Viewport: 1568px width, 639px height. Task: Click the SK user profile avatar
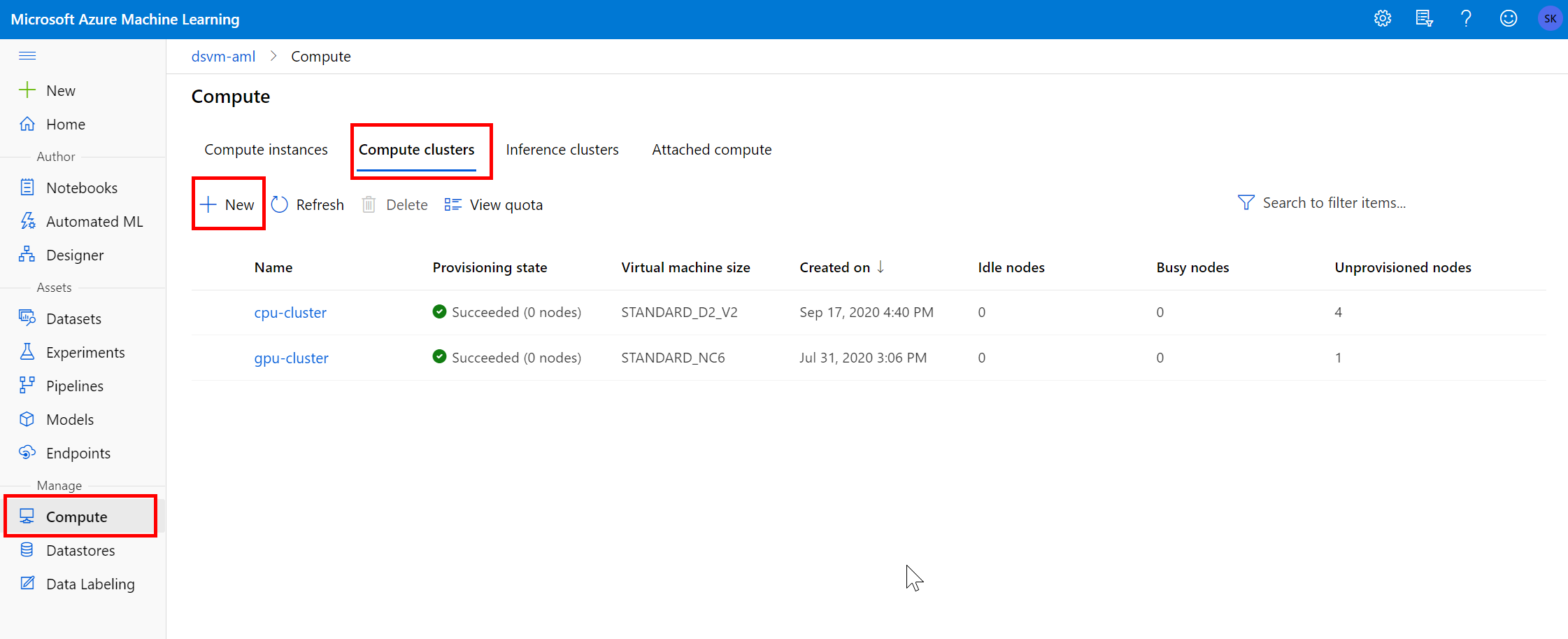coord(1550,19)
